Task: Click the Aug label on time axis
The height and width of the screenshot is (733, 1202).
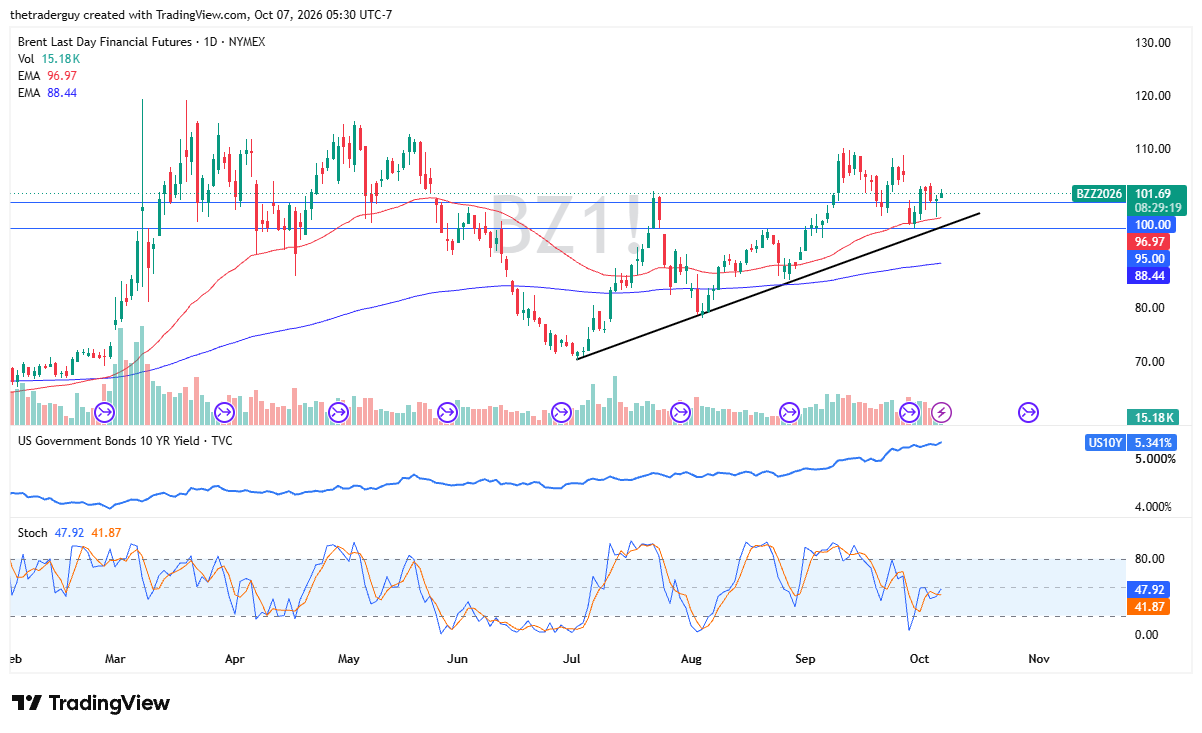Action: pyautogui.click(x=692, y=659)
